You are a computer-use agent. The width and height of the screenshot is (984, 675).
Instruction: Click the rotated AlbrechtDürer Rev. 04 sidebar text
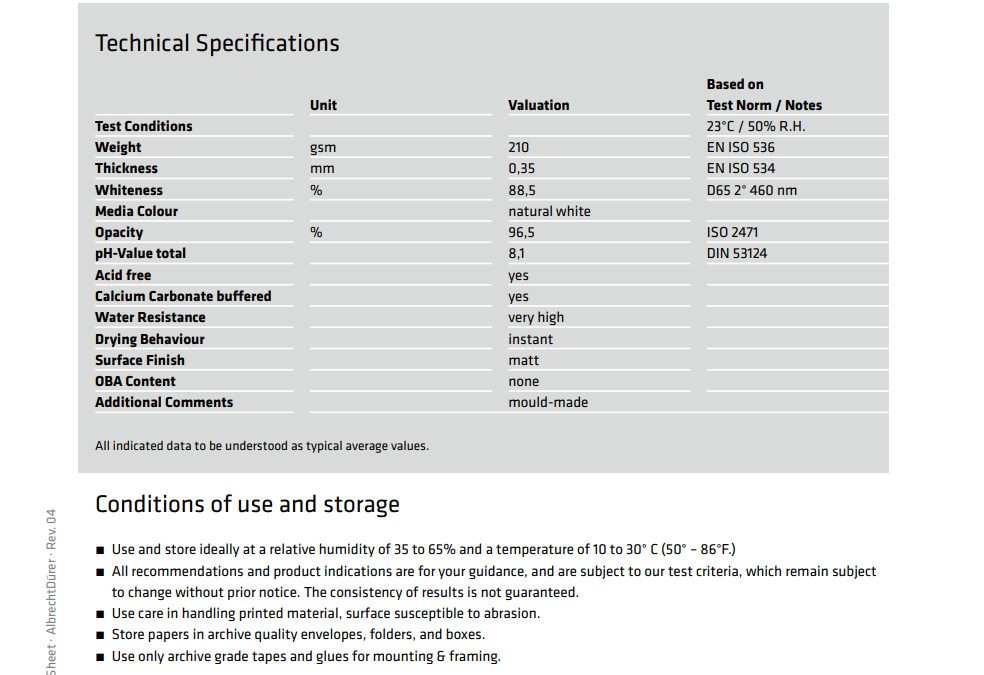51,592
